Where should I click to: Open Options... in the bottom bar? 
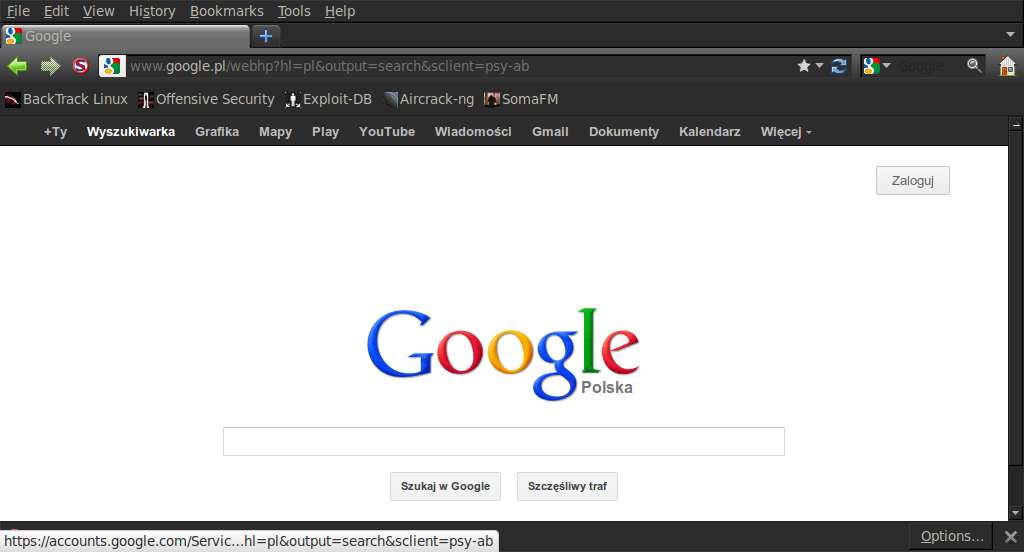[x=952, y=536]
